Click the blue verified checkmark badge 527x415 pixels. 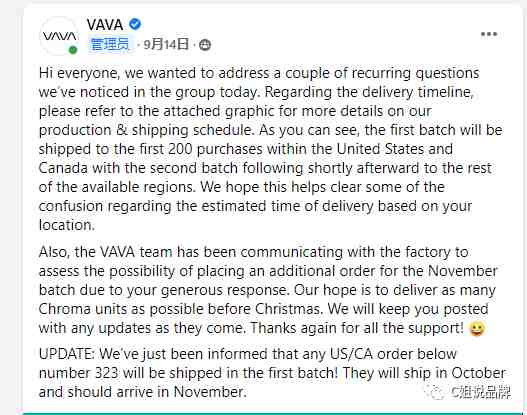tap(135, 24)
